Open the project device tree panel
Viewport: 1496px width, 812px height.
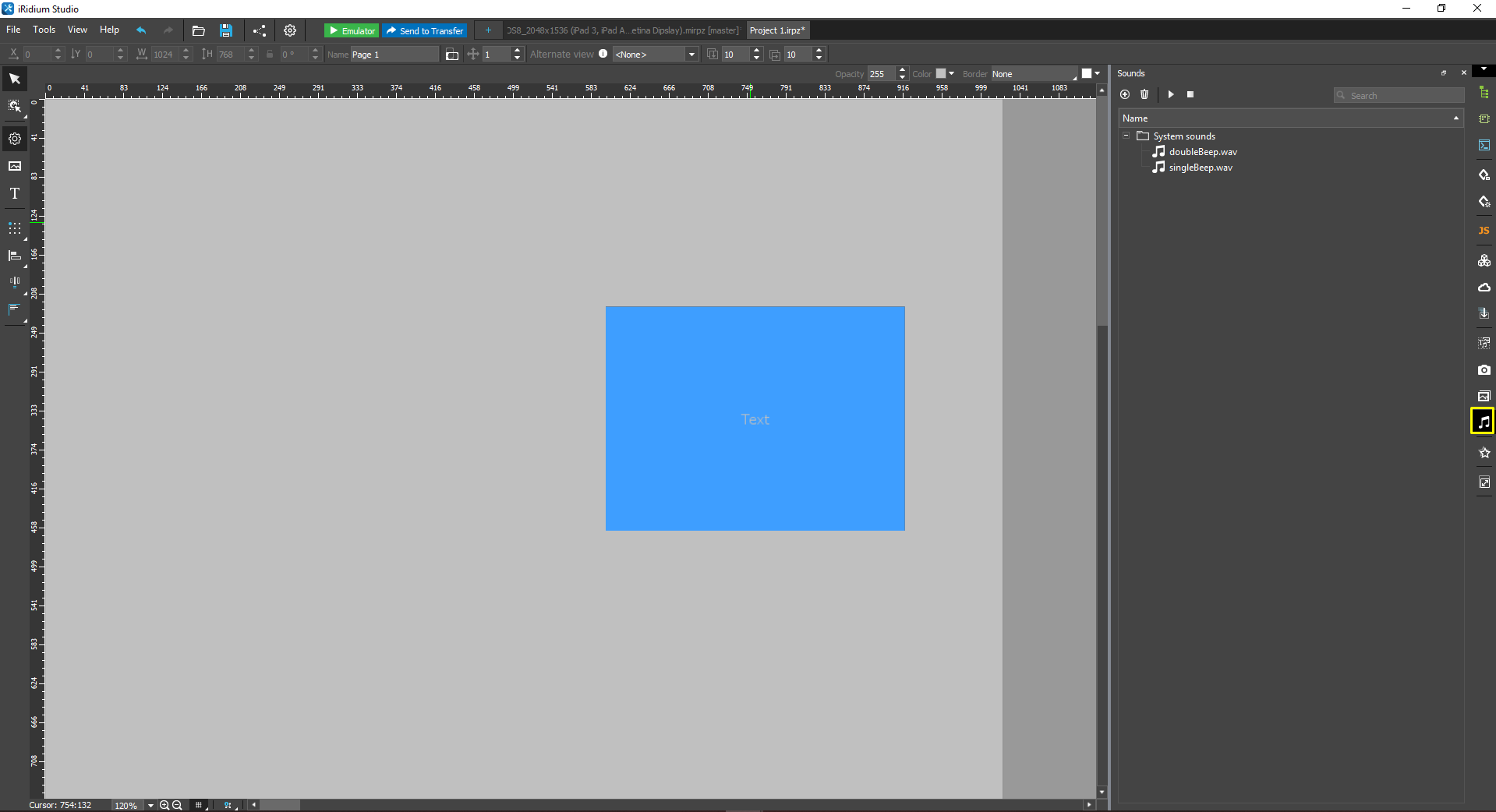[x=1484, y=93]
